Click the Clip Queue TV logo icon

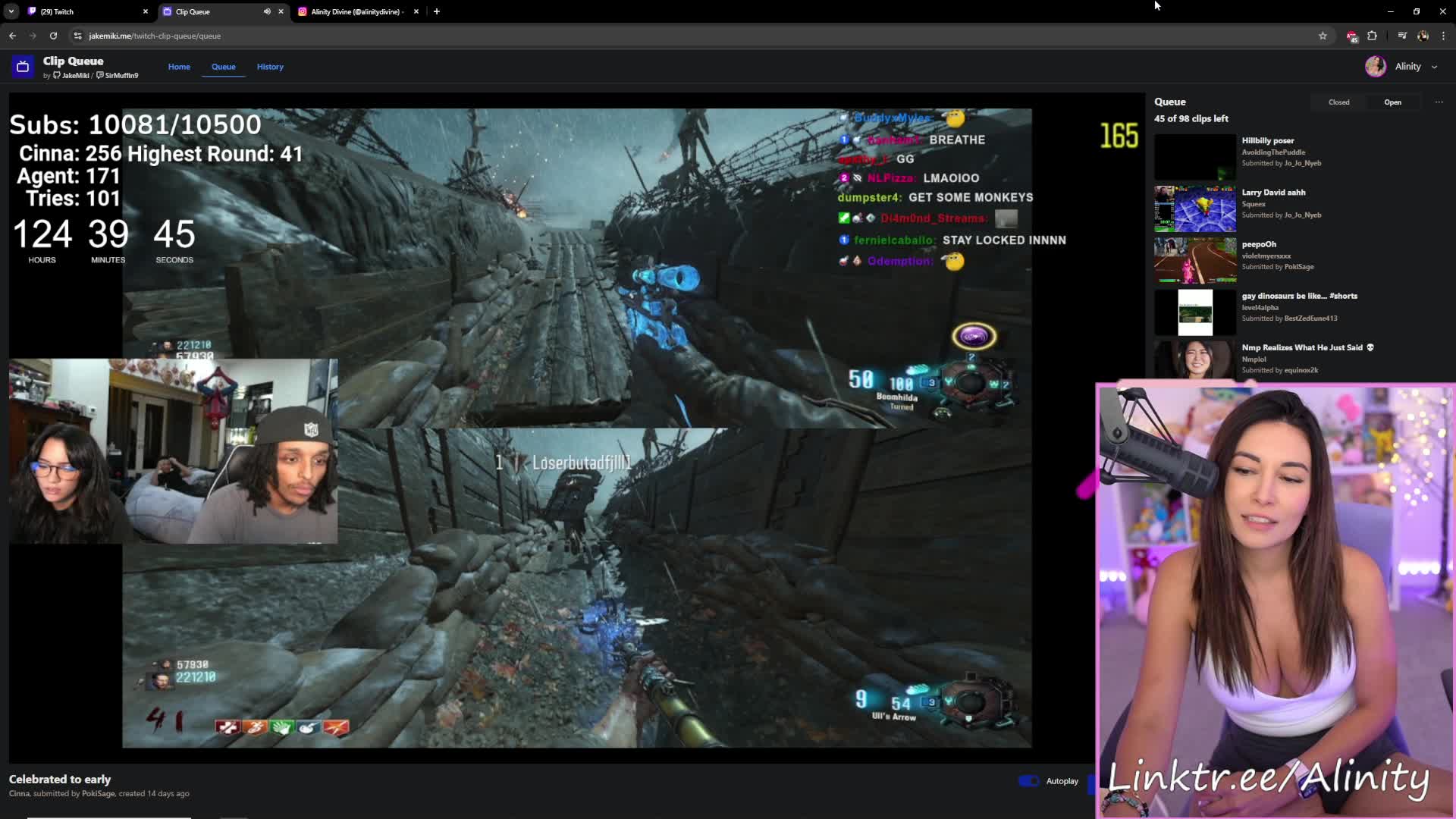coord(23,67)
